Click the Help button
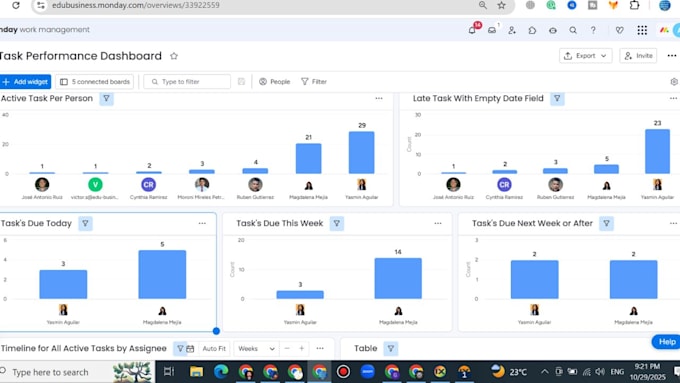This screenshot has height=383, width=680. [x=667, y=342]
